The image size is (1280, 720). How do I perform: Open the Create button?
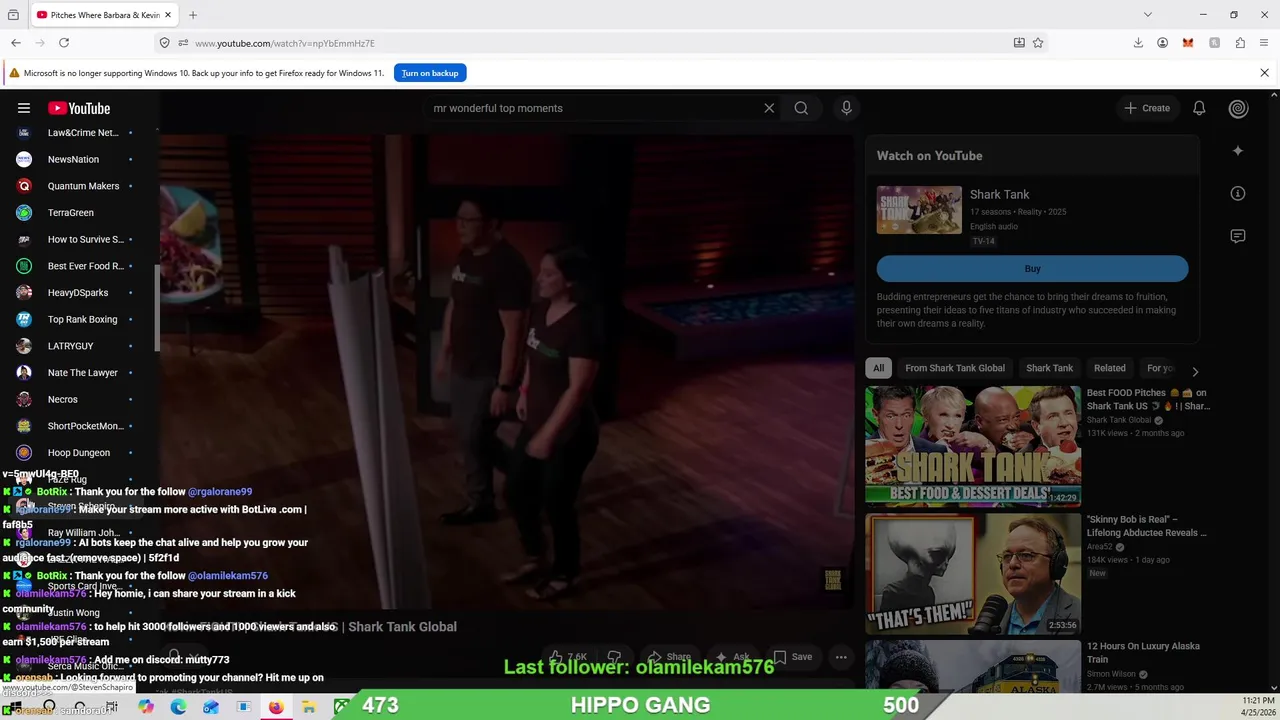click(1146, 108)
